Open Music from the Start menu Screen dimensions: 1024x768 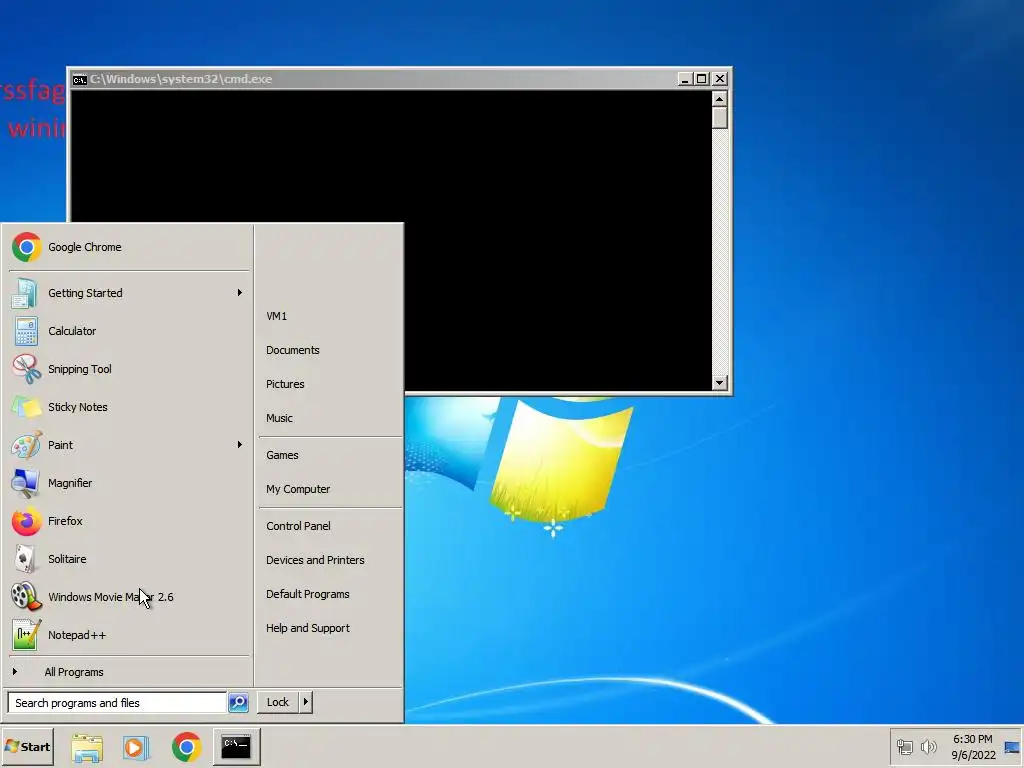point(279,418)
